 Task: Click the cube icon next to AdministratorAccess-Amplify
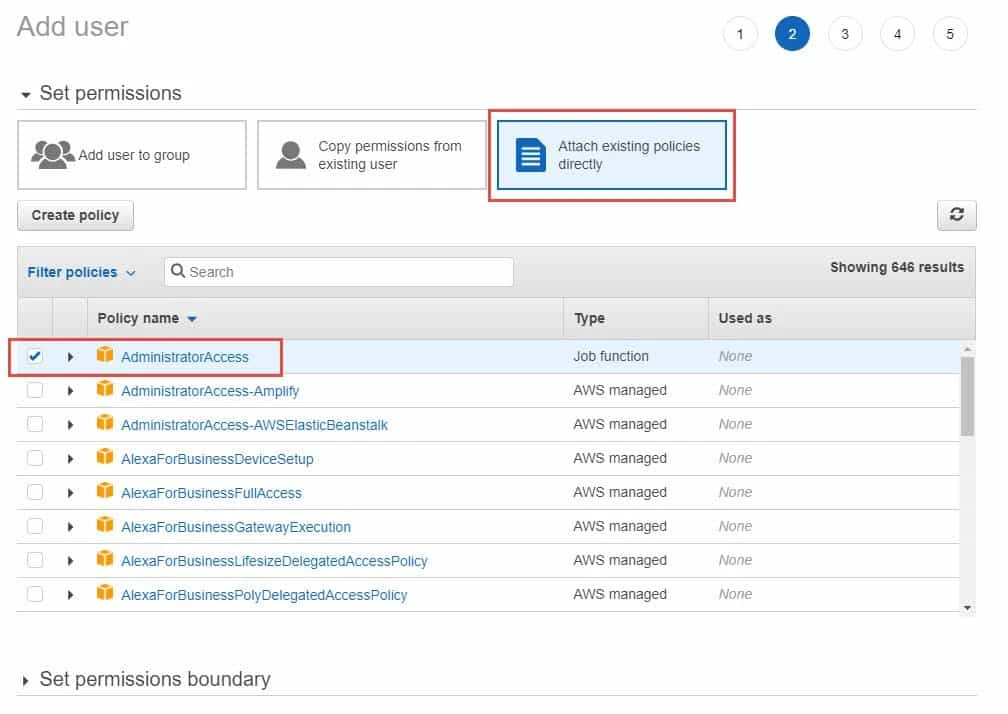[x=106, y=389]
